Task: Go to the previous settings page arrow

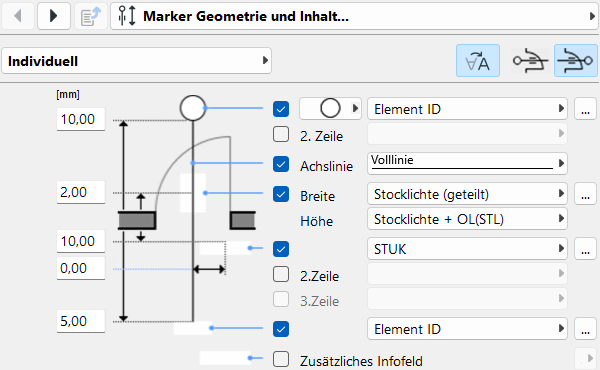Action: tap(18, 16)
